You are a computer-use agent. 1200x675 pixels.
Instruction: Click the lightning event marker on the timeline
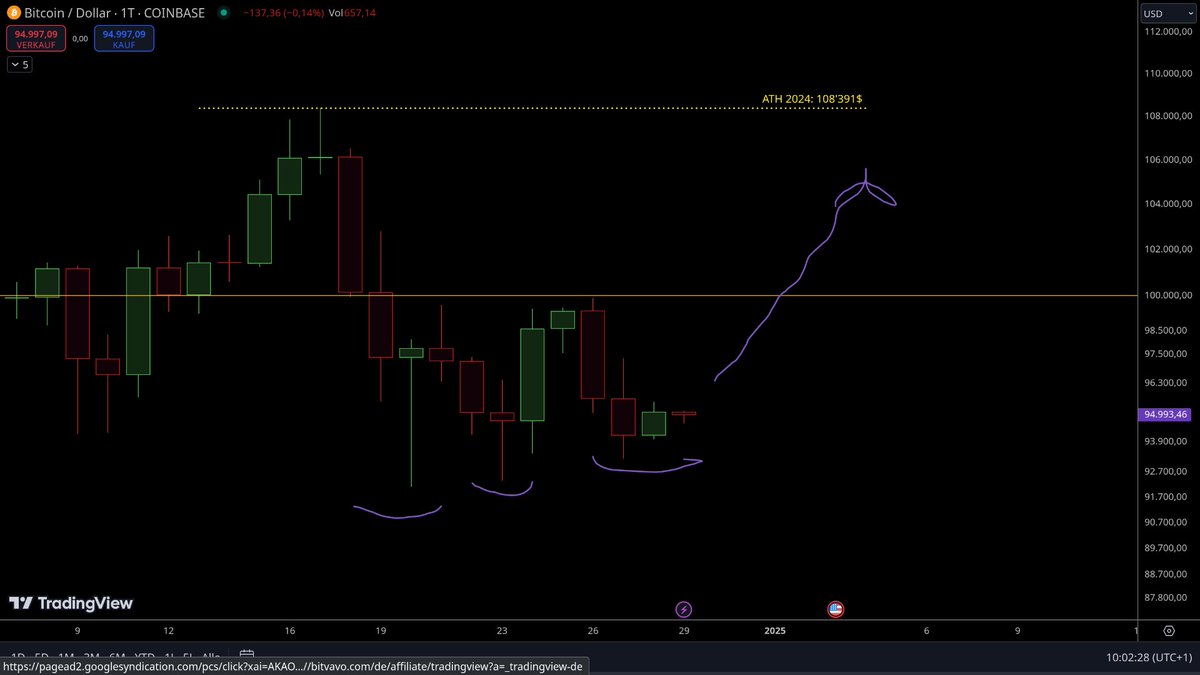(684, 609)
